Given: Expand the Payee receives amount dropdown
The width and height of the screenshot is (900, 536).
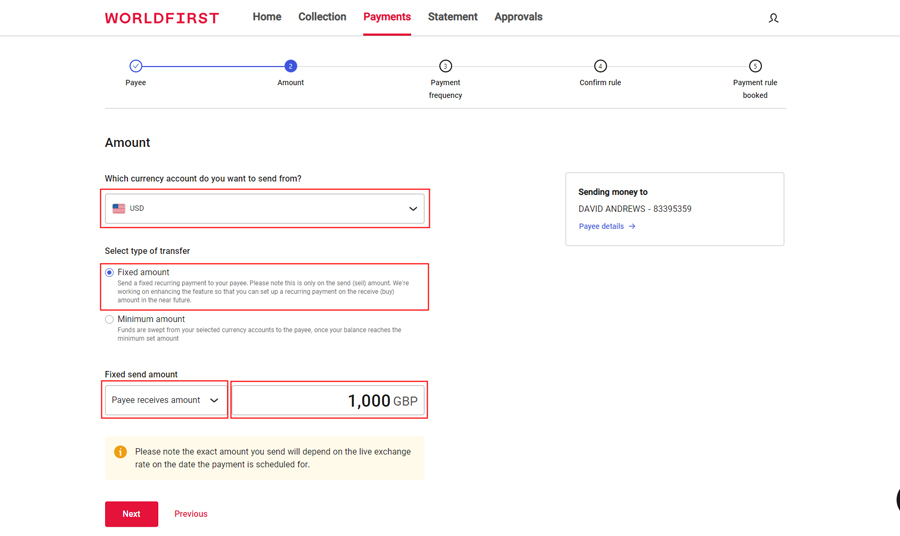Looking at the screenshot, I should tap(166, 400).
